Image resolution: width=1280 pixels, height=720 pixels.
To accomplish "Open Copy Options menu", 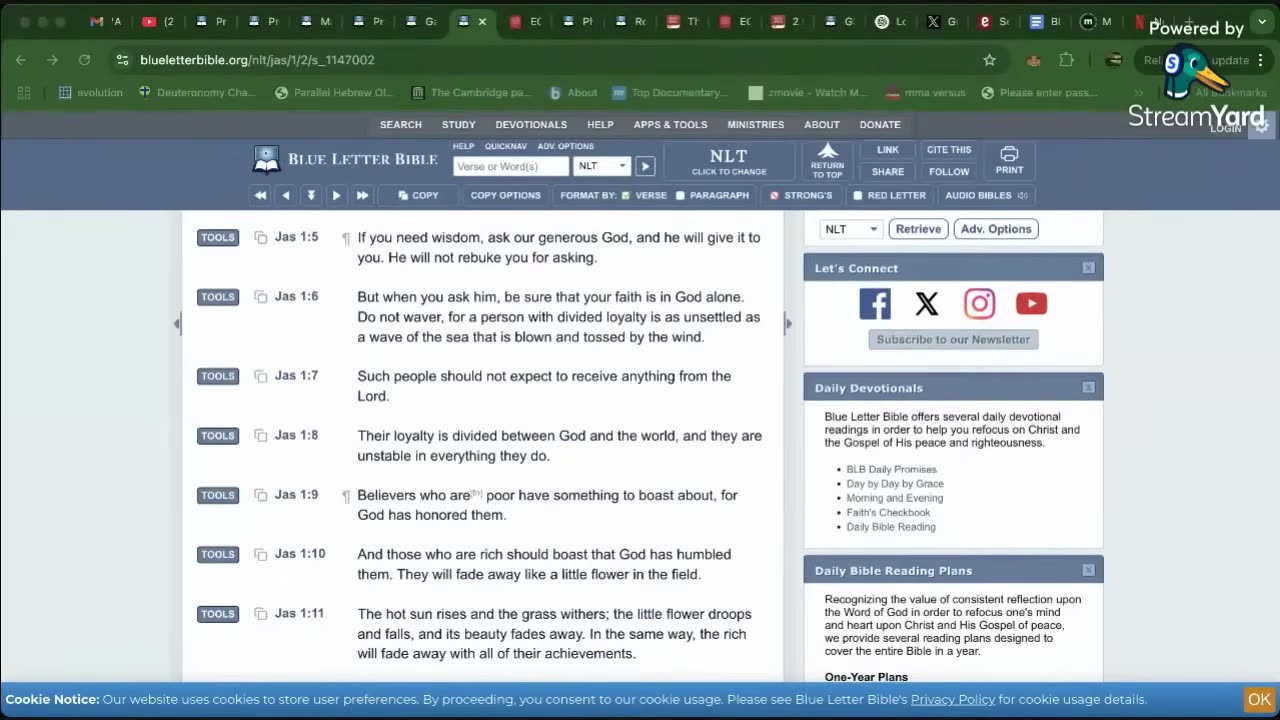I will click(505, 195).
